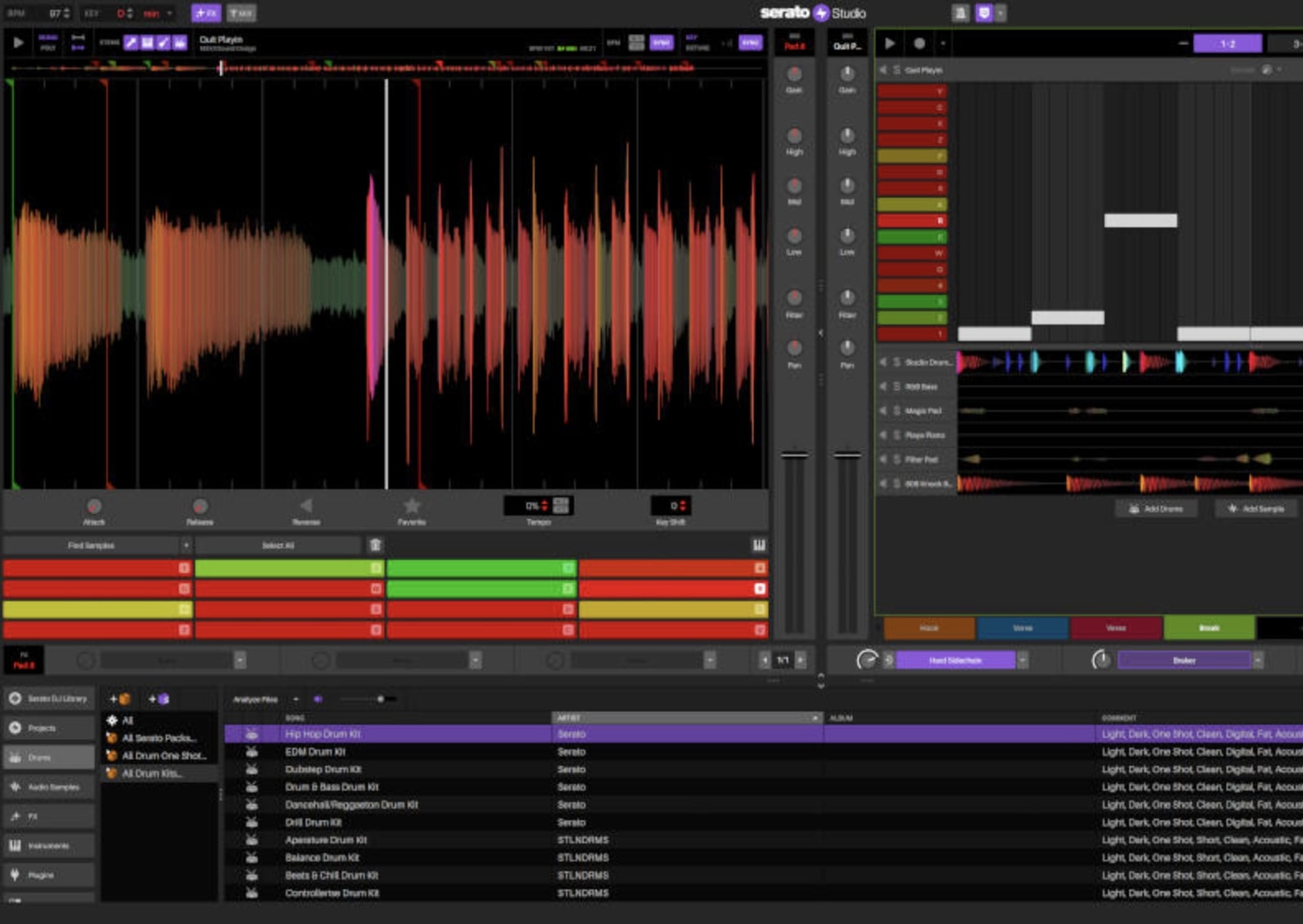Mute the 808 Knock track
Viewport: 1303px width, 924px height.
pyautogui.click(x=883, y=483)
